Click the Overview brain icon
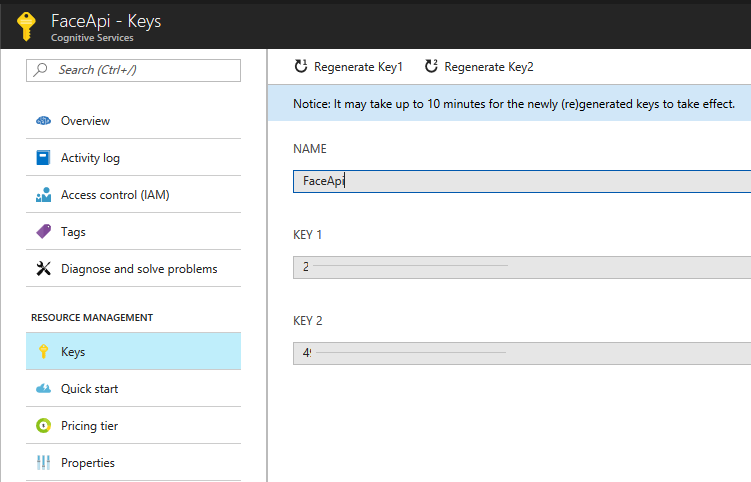The height and width of the screenshot is (482, 751). coord(43,121)
